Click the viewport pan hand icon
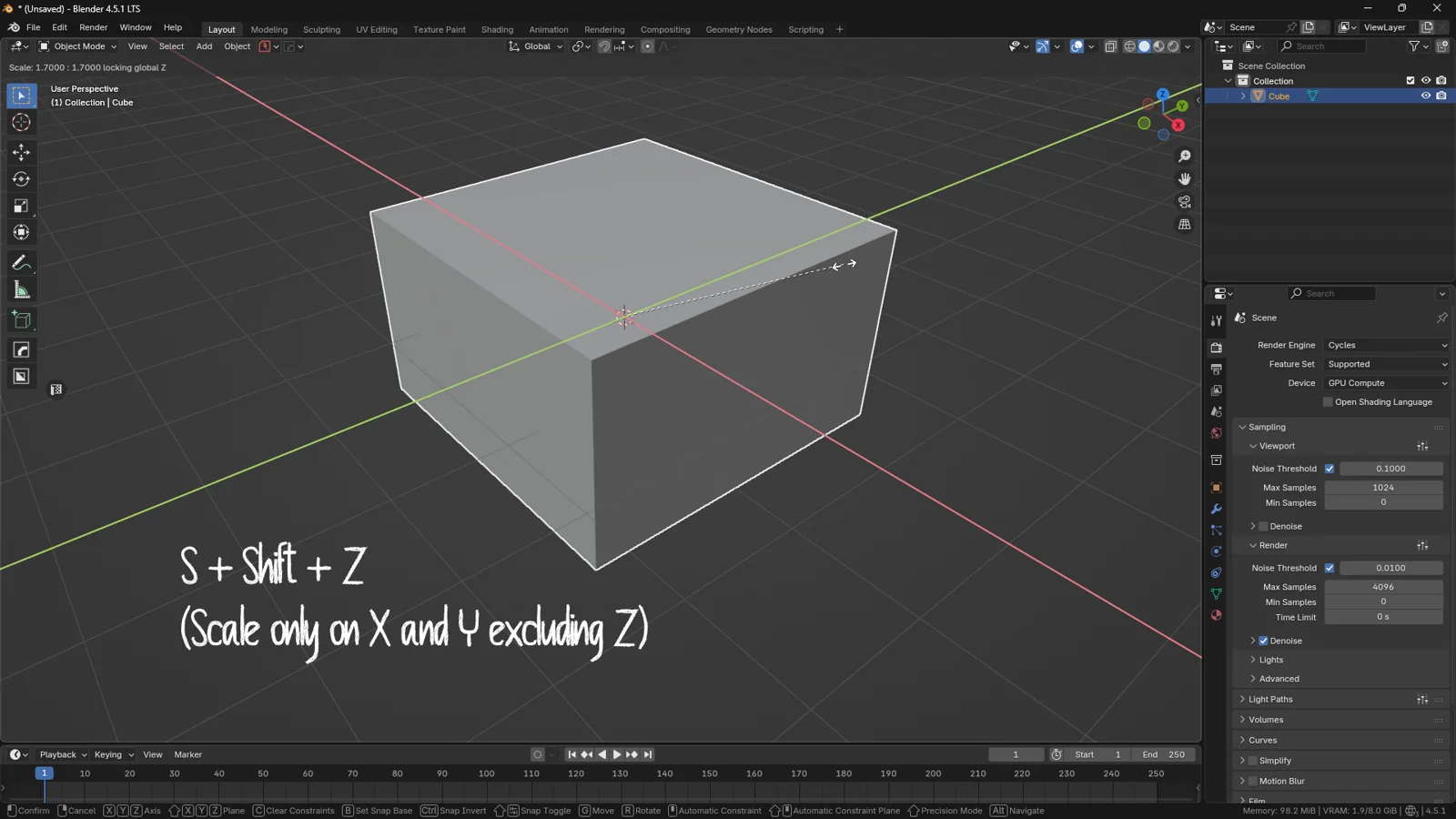 click(1184, 179)
